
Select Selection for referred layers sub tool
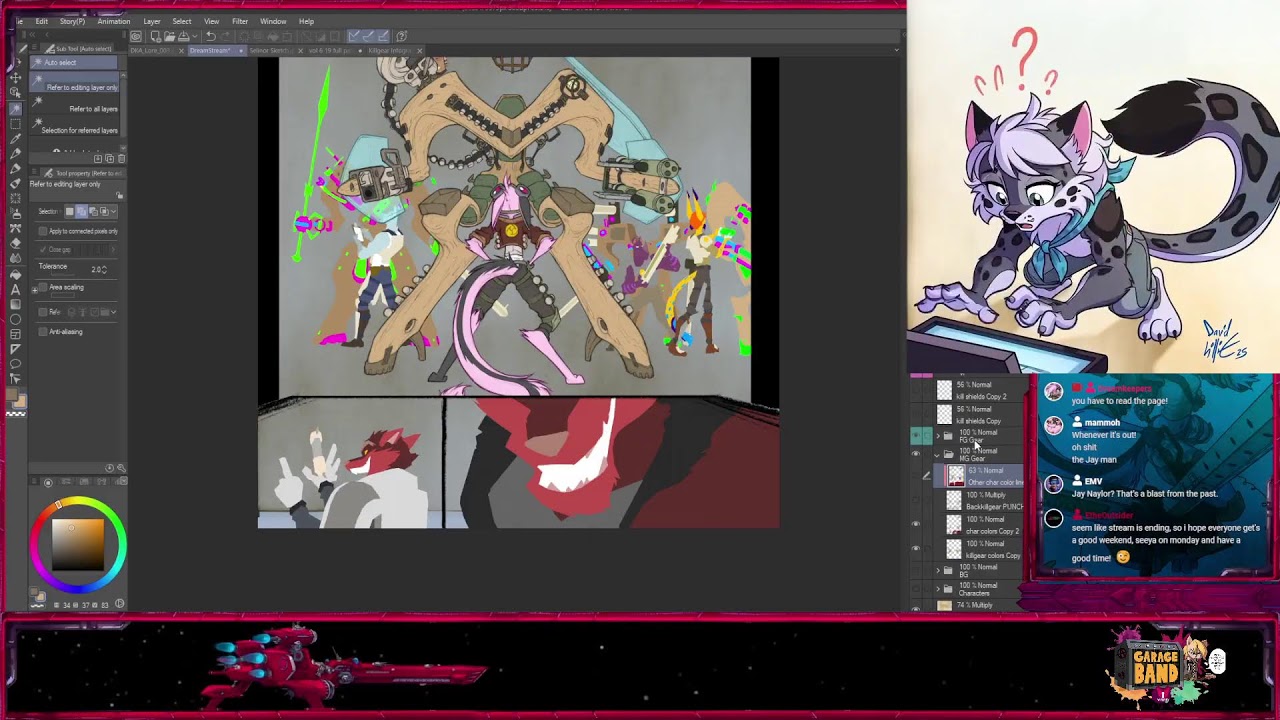77,129
